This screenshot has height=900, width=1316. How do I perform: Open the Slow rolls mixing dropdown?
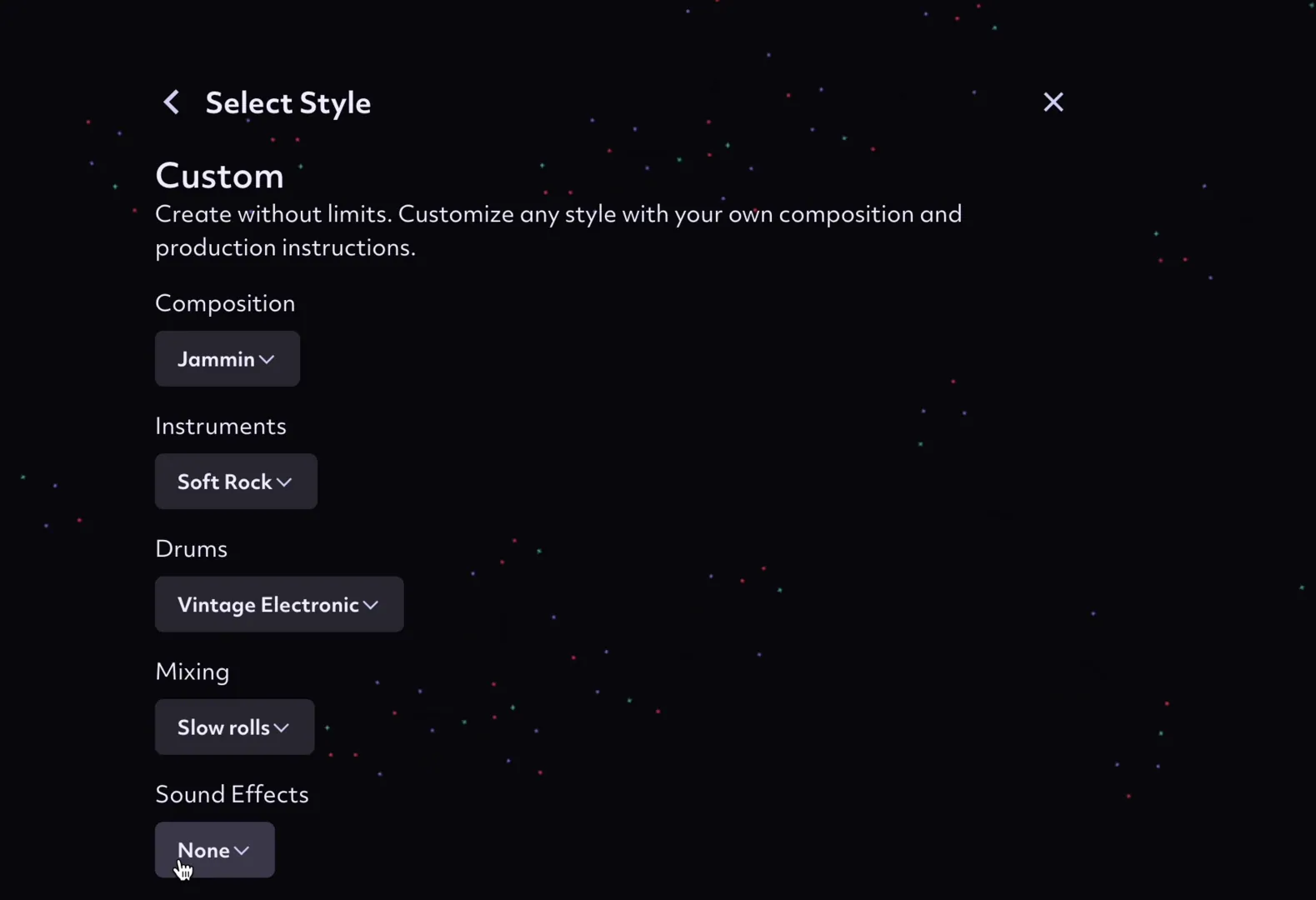tap(234, 727)
